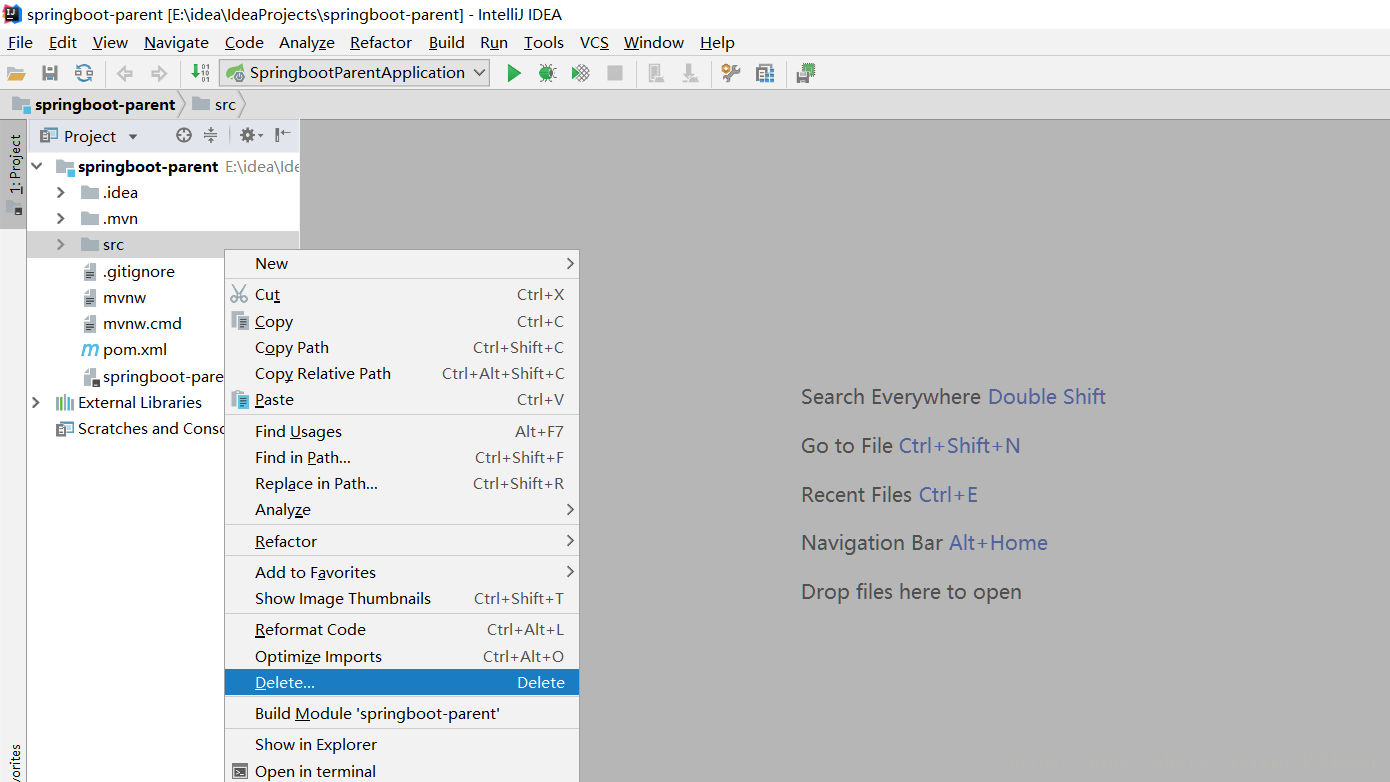Open the Project view selector dropdown
Screen dimensions: 1390x782
[133, 136]
